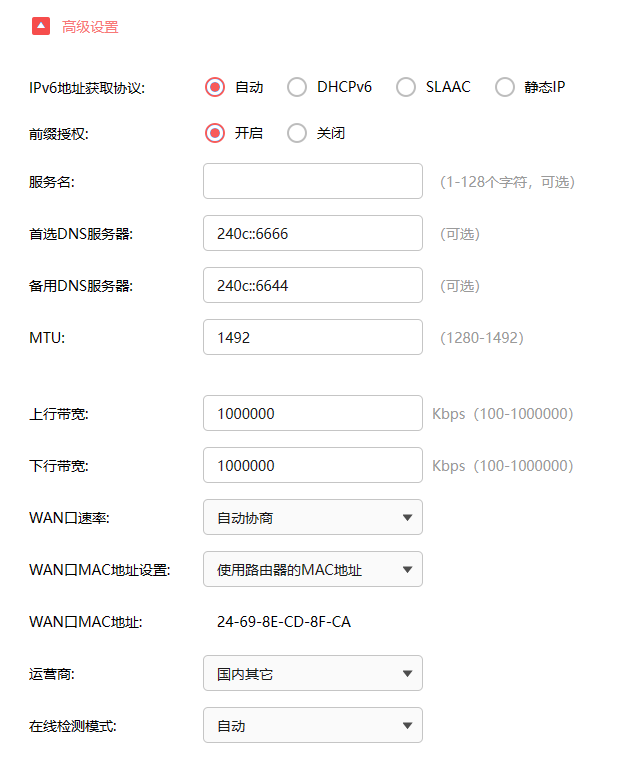641x758 pixels.
Task: Click the 服务名 input field
Action: click(312, 181)
